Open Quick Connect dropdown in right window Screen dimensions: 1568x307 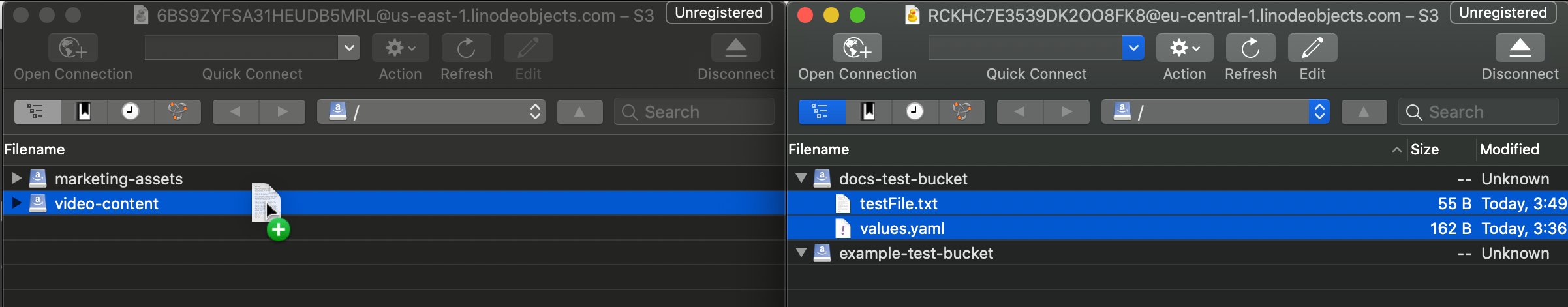click(x=1133, y=48)
